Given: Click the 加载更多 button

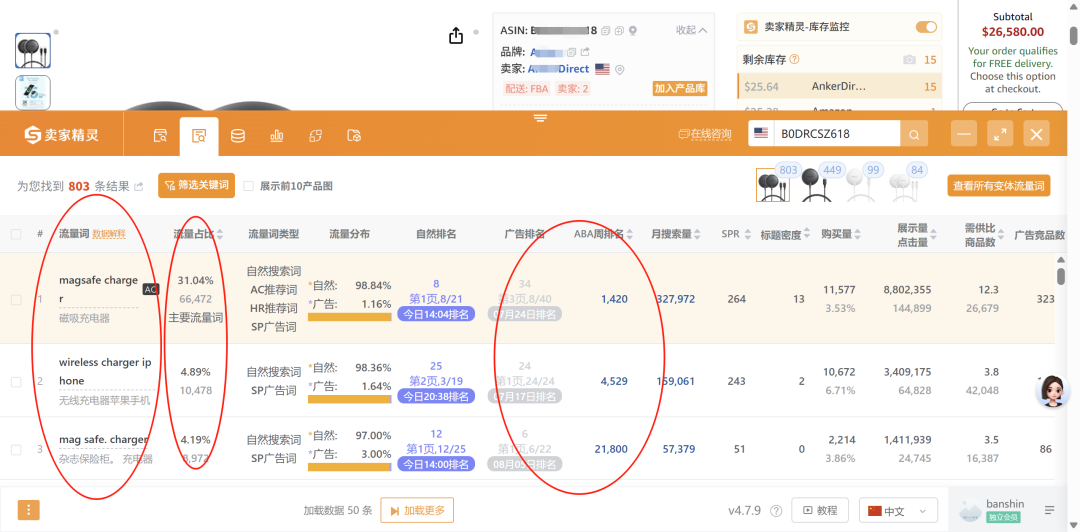Looking at the screenshot, I should [417, 511].
